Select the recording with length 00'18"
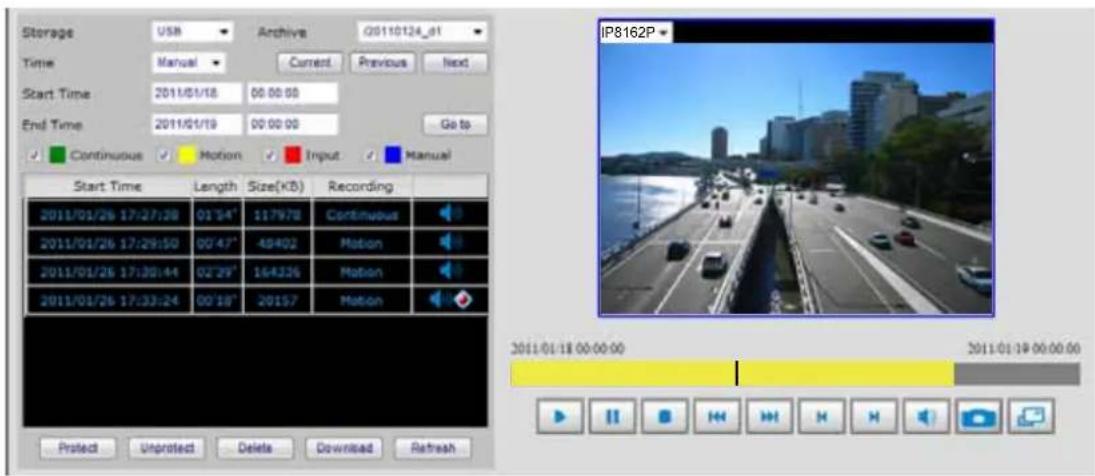This screenshot has width=1095, height=476. click(256, 300)
